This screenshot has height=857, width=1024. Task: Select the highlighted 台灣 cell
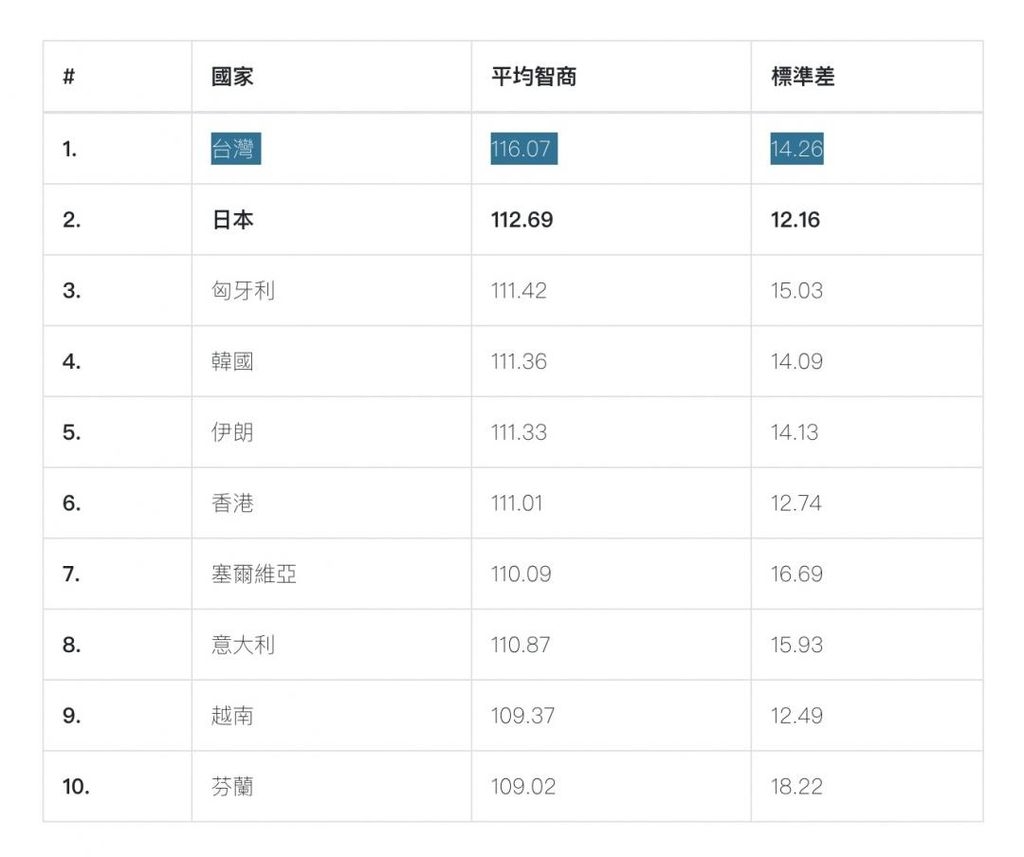point(234,149)
